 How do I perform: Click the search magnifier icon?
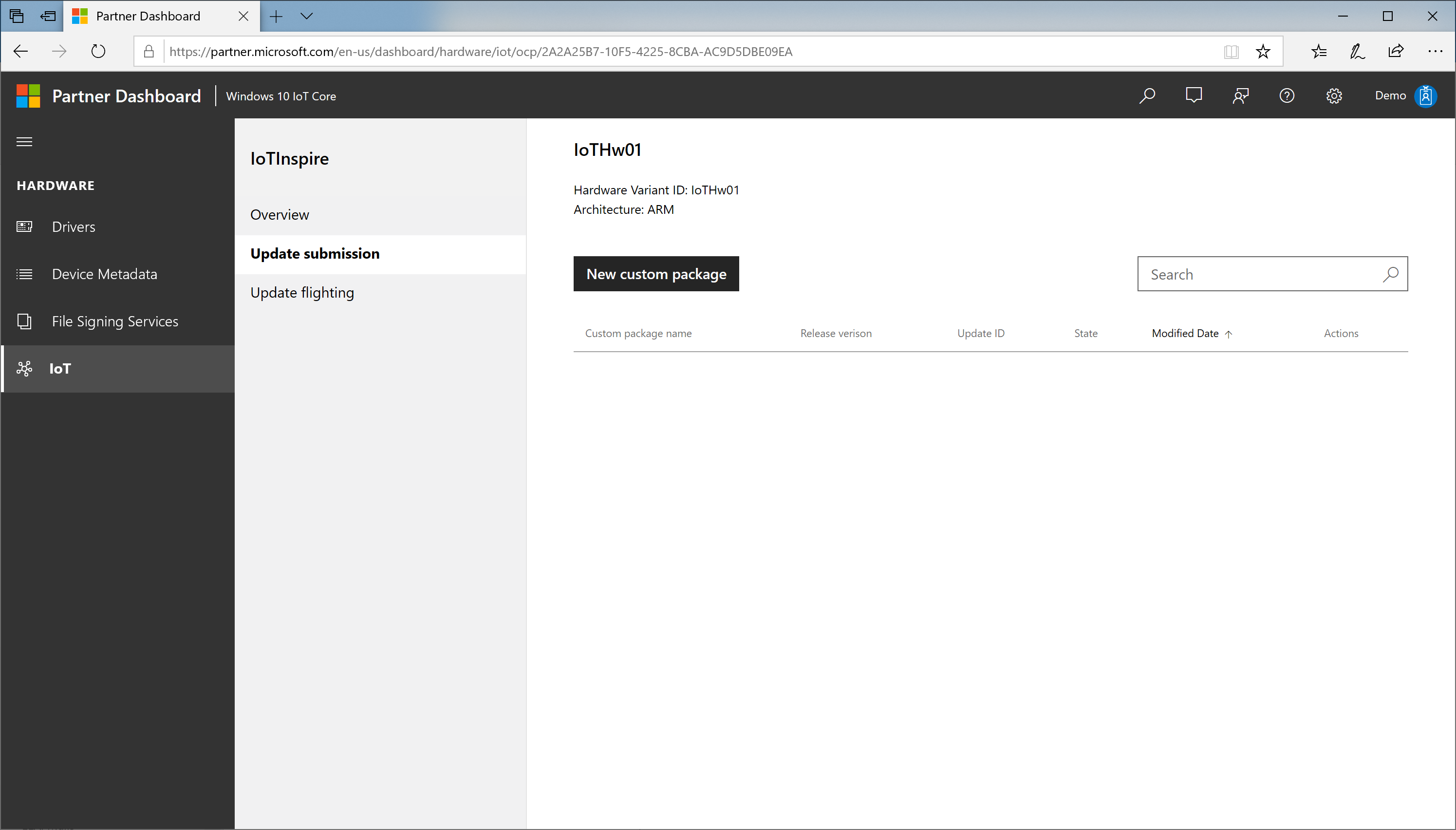[x=1393, y=274]
